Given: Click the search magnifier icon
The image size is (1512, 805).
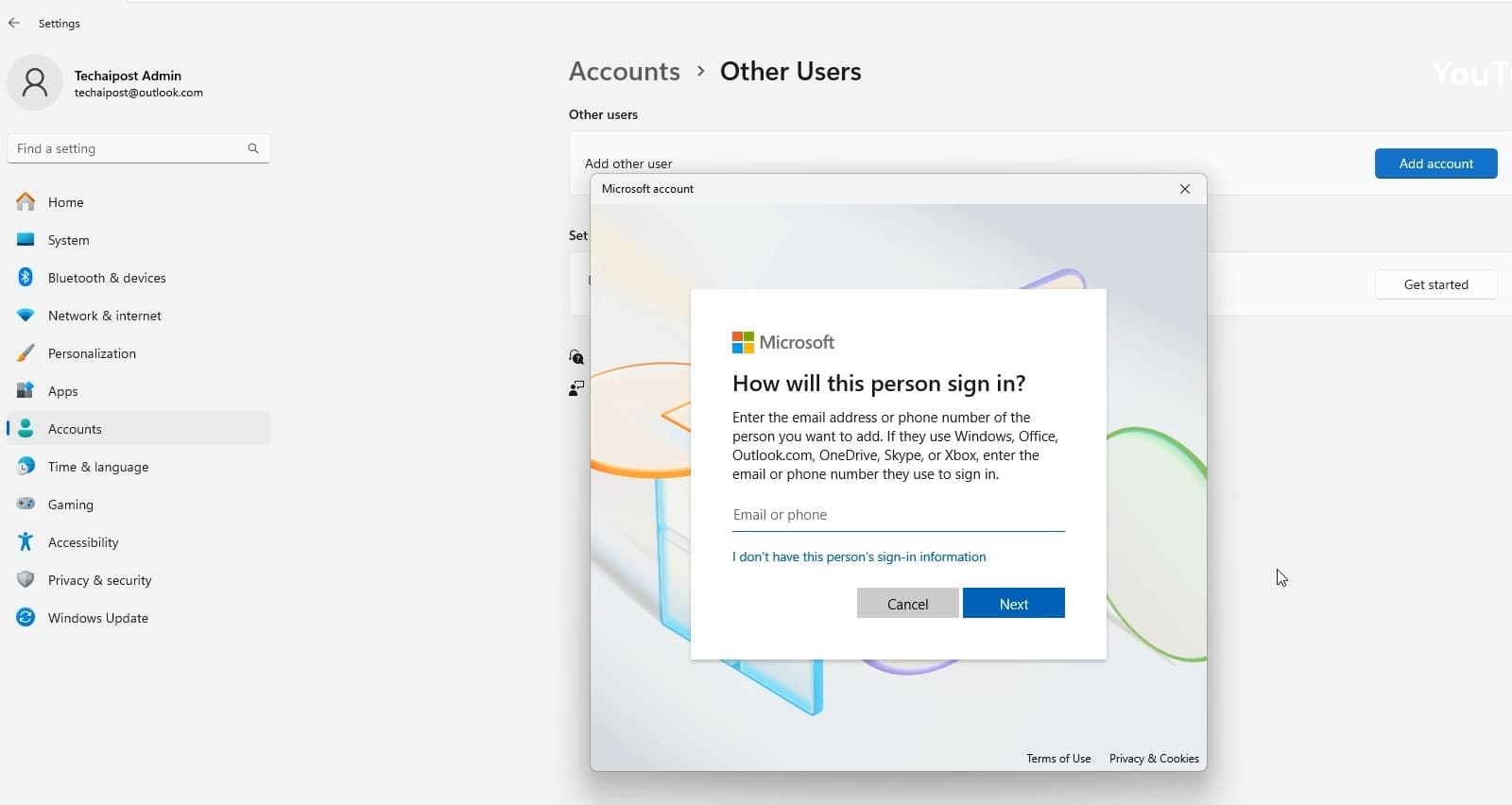Looking at the screenshot, I should 253,148.
